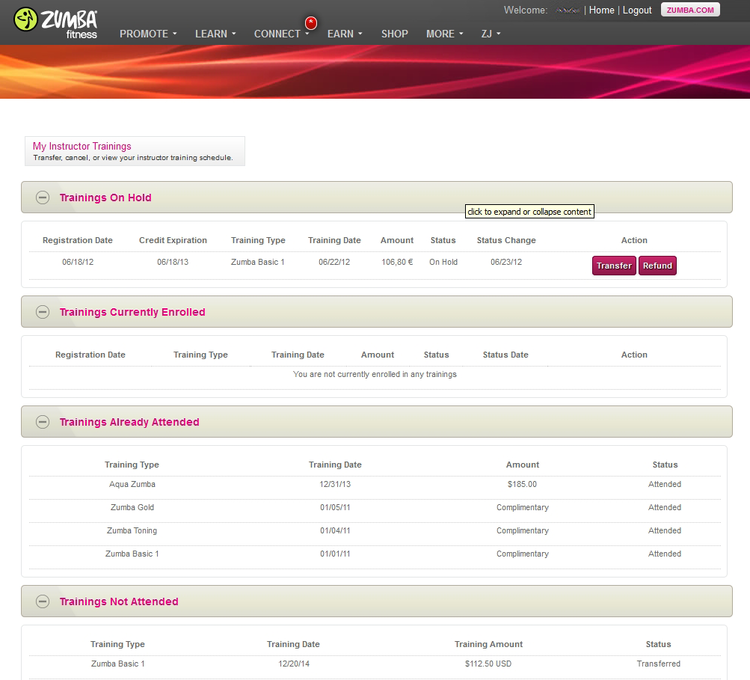This screenshot has width=750, height=680.
Task: Click the Aqua Zumba training row name
Action: (132, 484)
